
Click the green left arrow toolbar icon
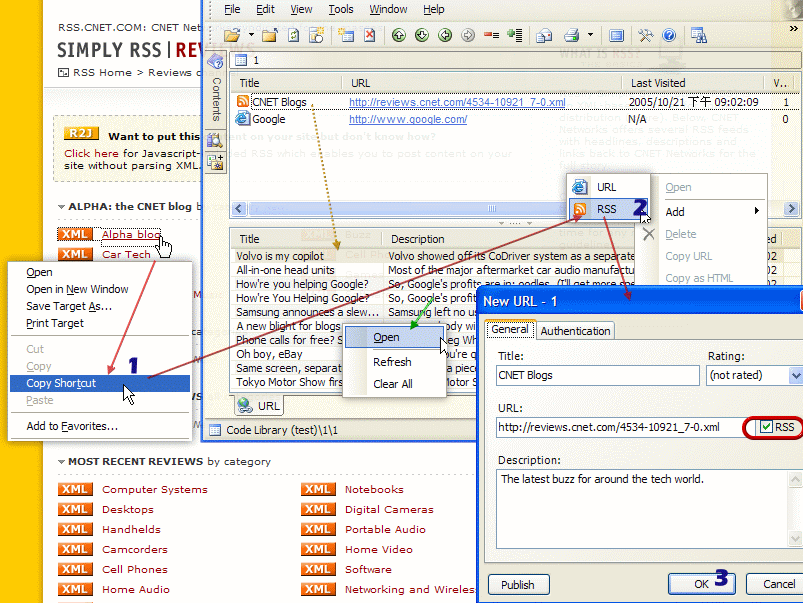(x=445, y=35)
